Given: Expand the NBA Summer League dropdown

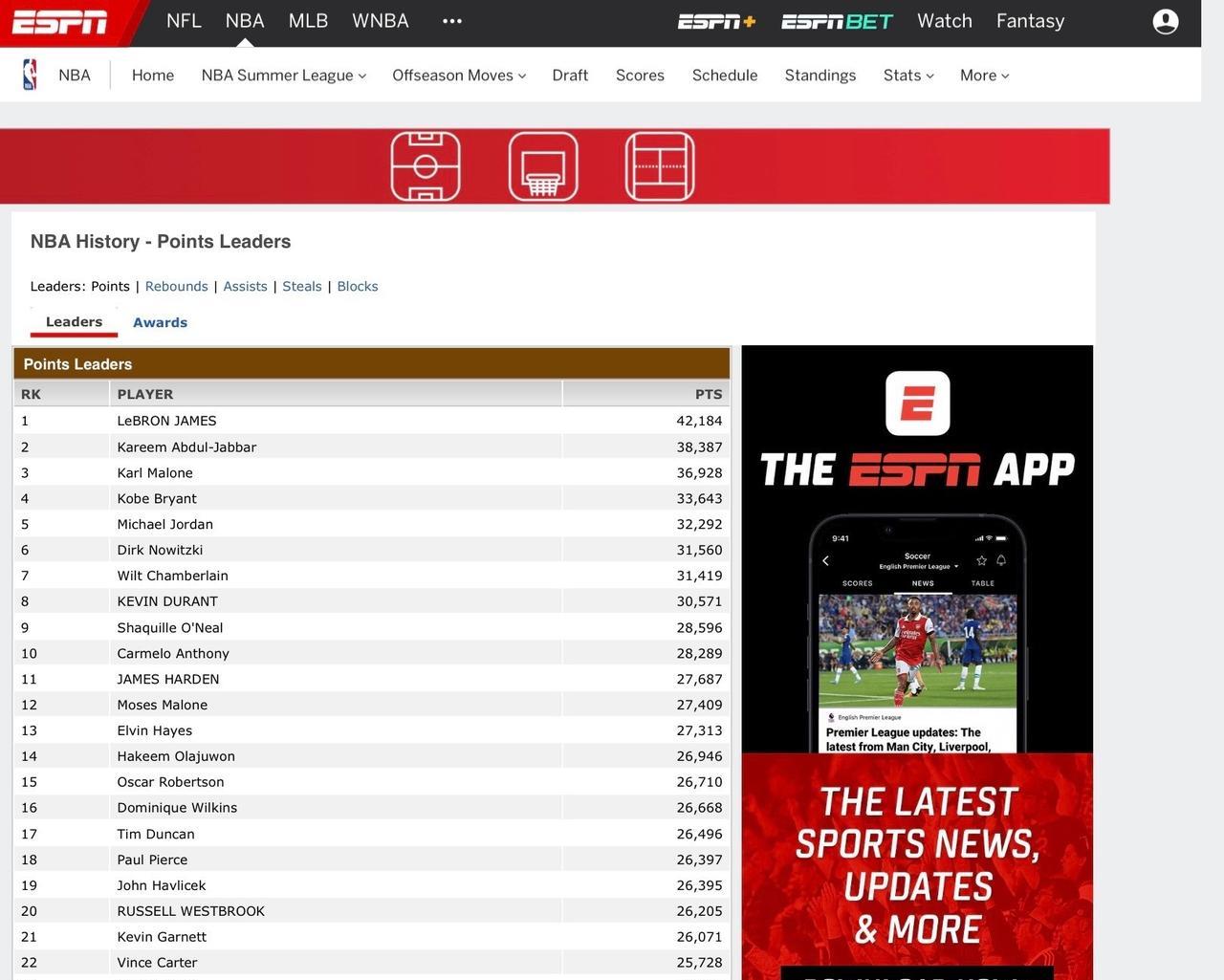Looking at the screenshot, I should tap(284, 76).
